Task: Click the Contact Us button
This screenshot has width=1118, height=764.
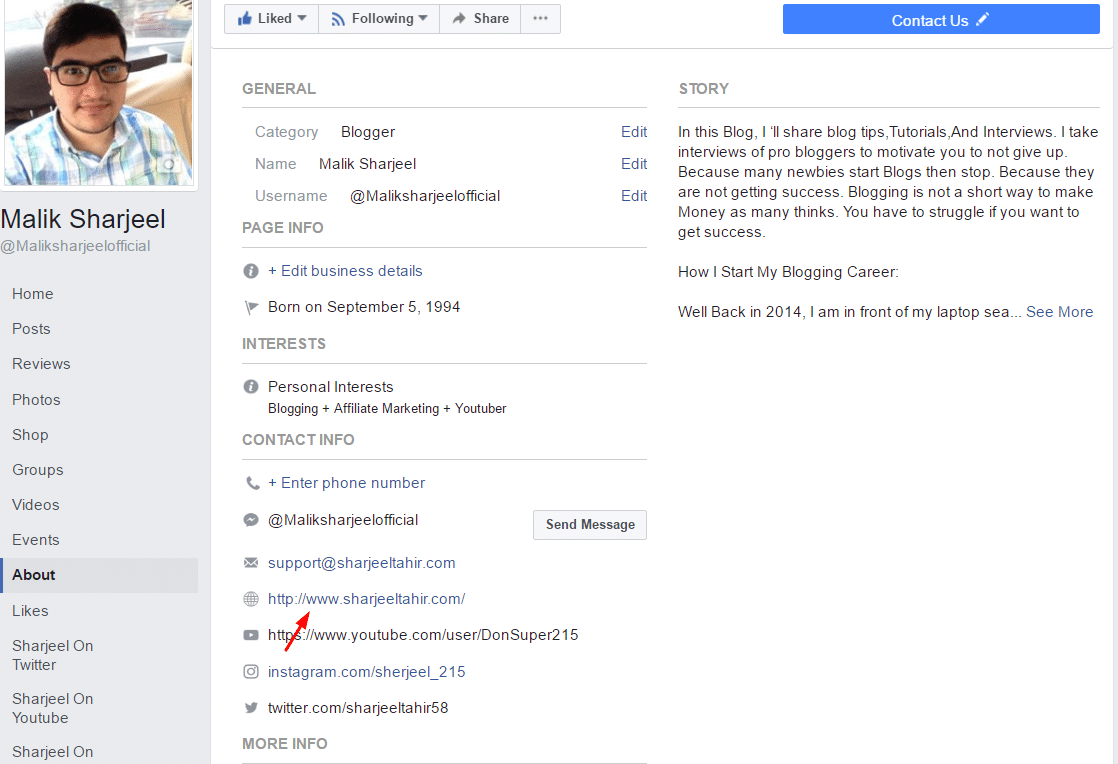Action: (x=941, y=19)
